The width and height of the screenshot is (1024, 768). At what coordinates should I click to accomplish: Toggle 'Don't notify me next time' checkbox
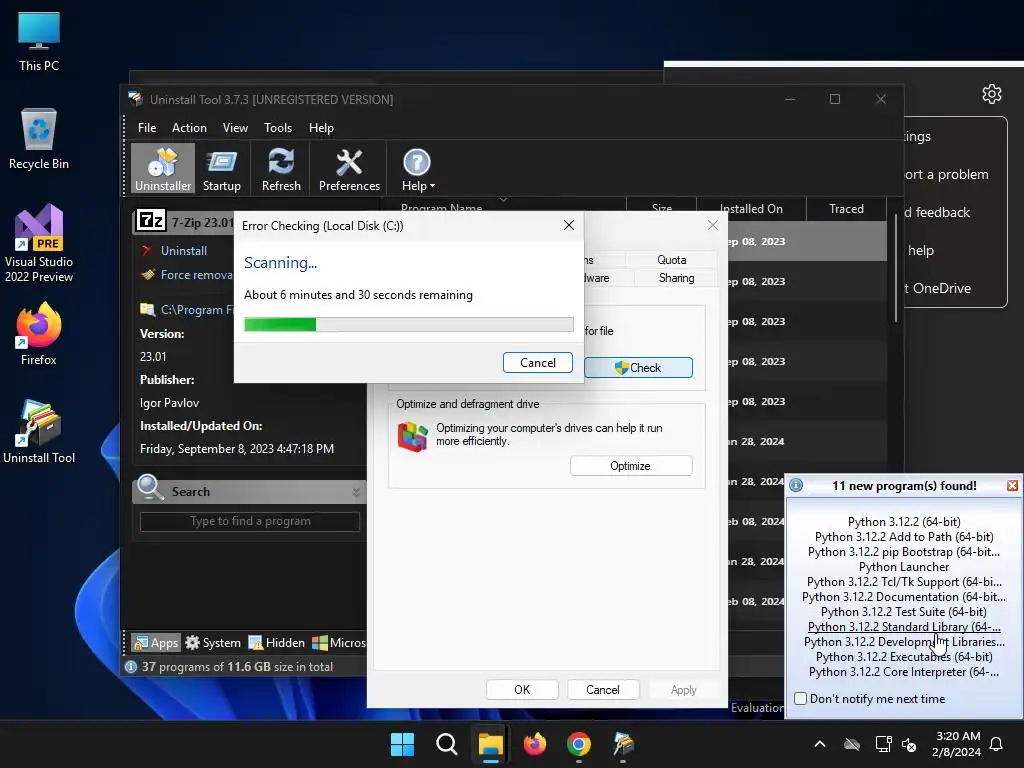(801, 699)
